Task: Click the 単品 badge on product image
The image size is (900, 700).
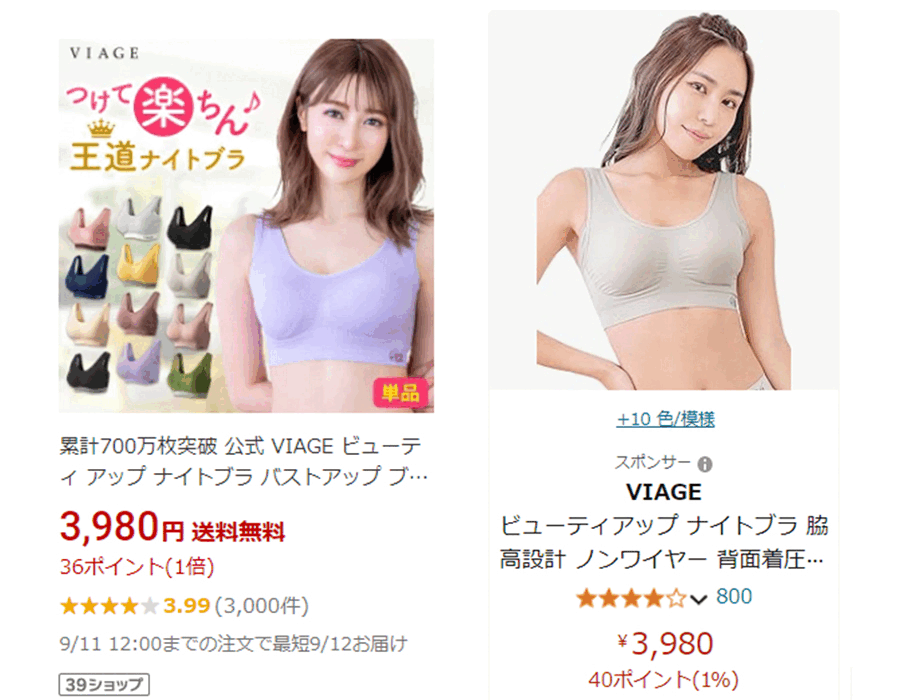Action: (401, 393)
